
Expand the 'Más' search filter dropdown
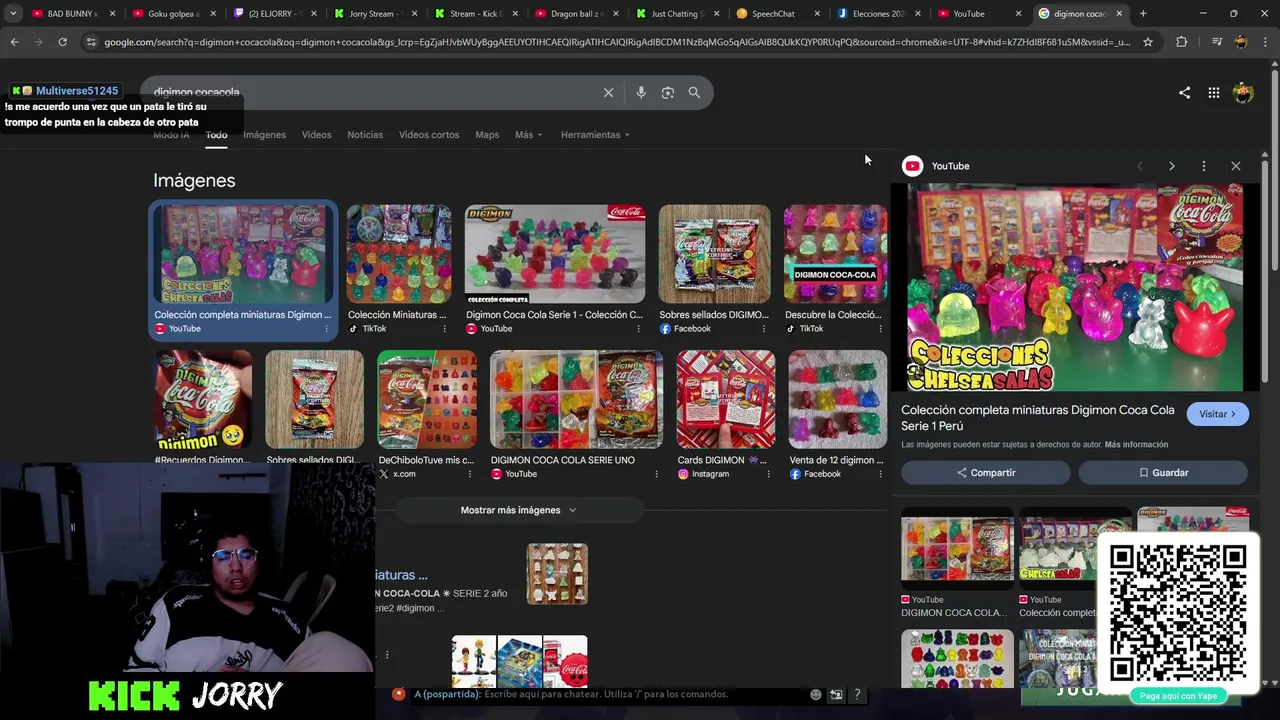(529, 135)
